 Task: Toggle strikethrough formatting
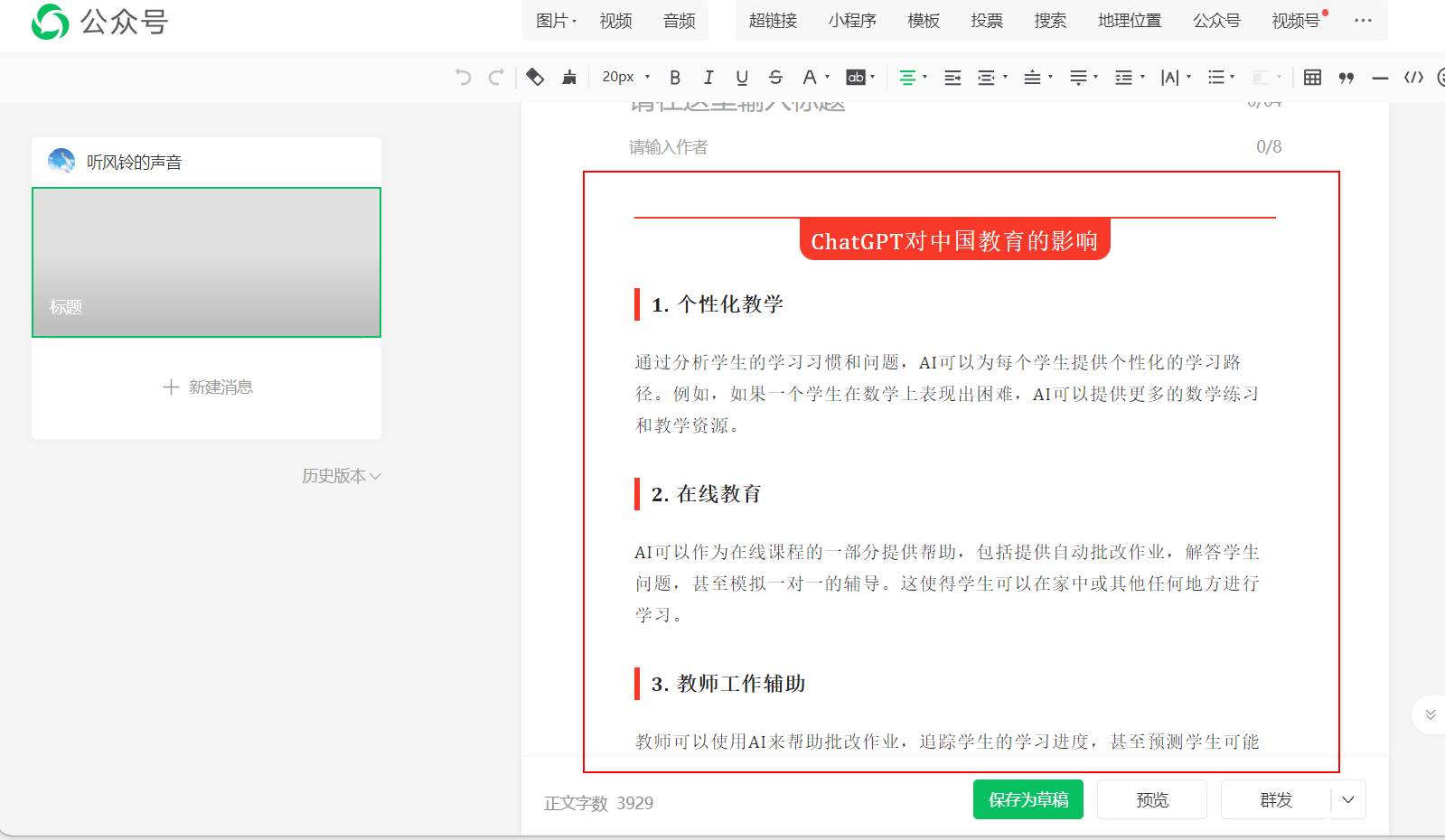click(775, 78)
